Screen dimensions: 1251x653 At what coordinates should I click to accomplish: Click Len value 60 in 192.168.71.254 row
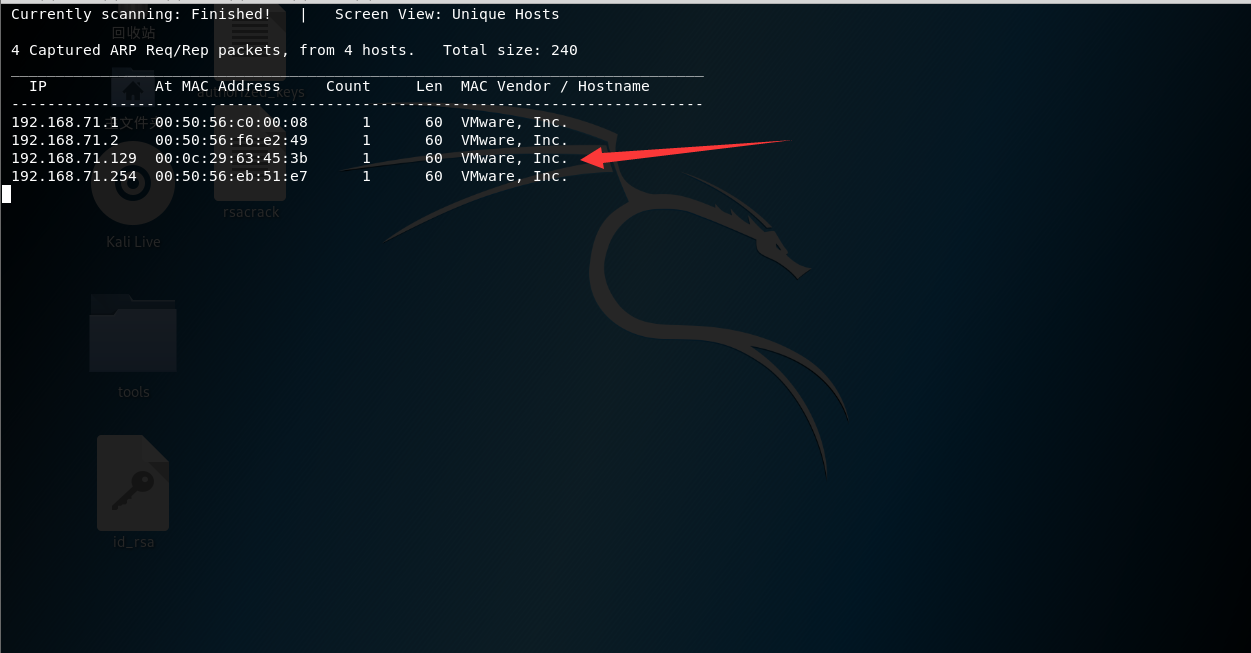point(433,176)
